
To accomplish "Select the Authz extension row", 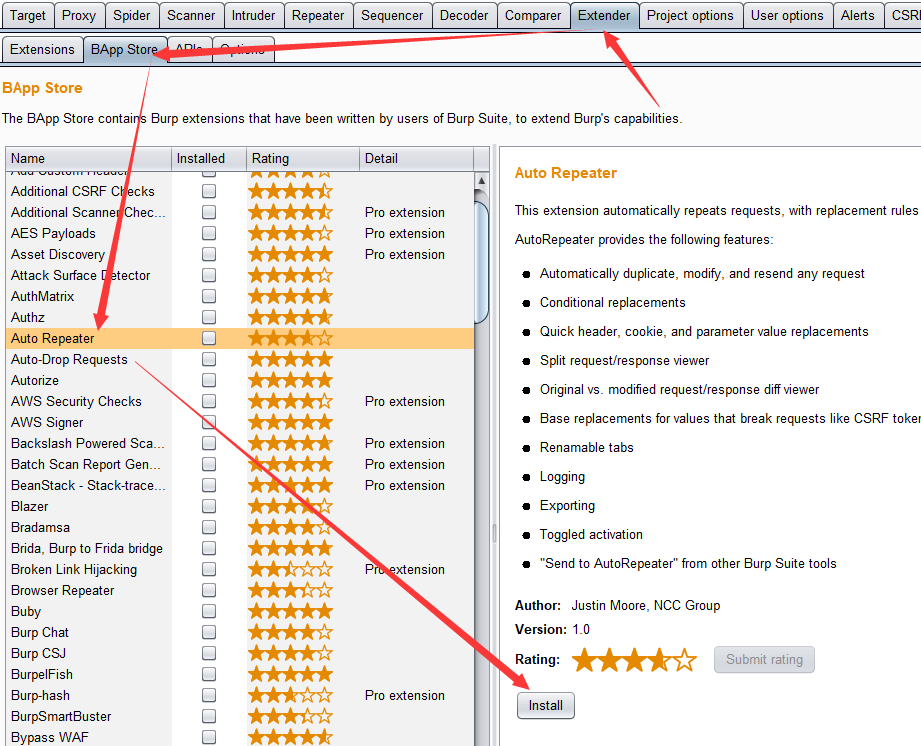I will pyautogui.click(x=240, y=317).
